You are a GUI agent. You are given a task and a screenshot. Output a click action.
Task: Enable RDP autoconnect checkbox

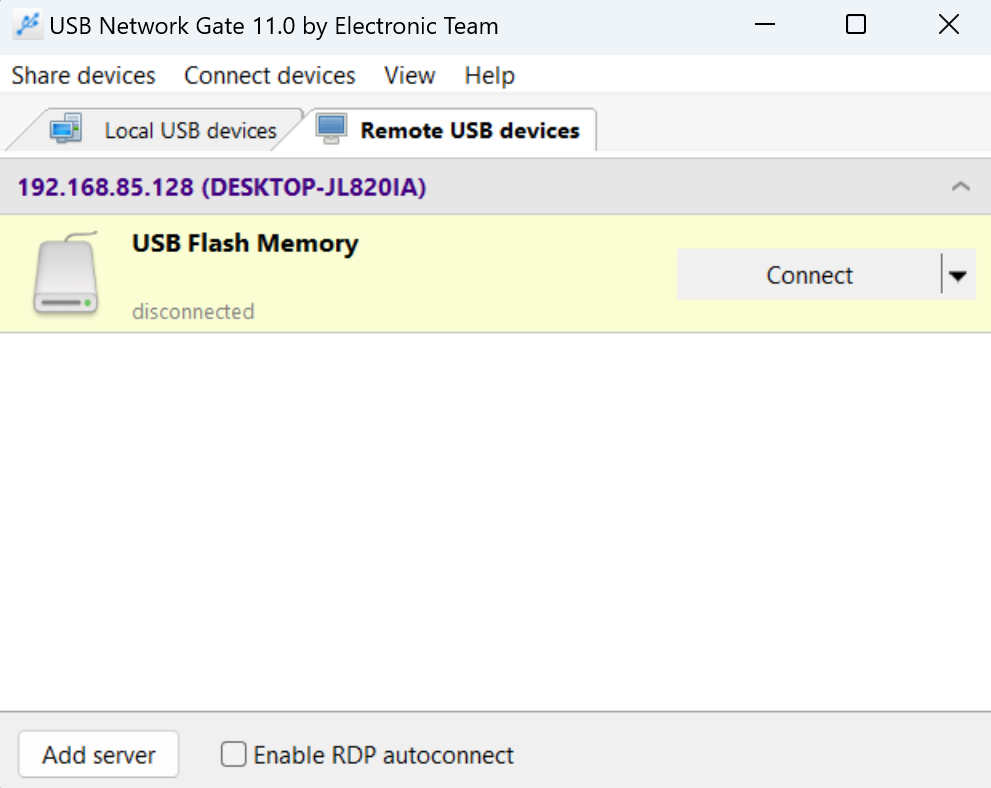pyautogui.click(x=233, y=755)
